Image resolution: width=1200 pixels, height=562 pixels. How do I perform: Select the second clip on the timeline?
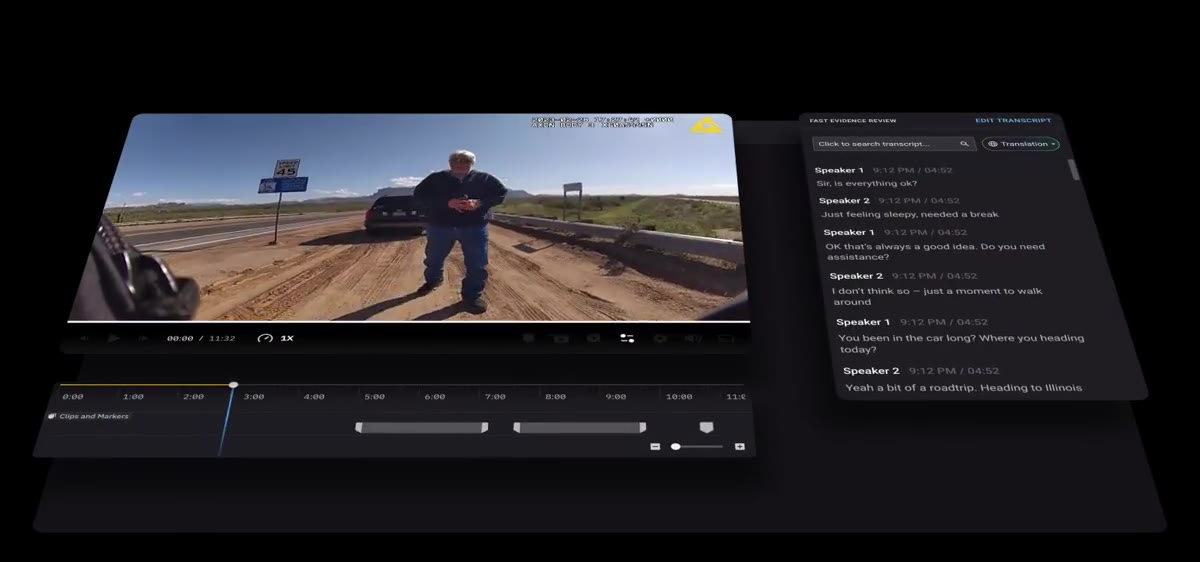[580, 427]
